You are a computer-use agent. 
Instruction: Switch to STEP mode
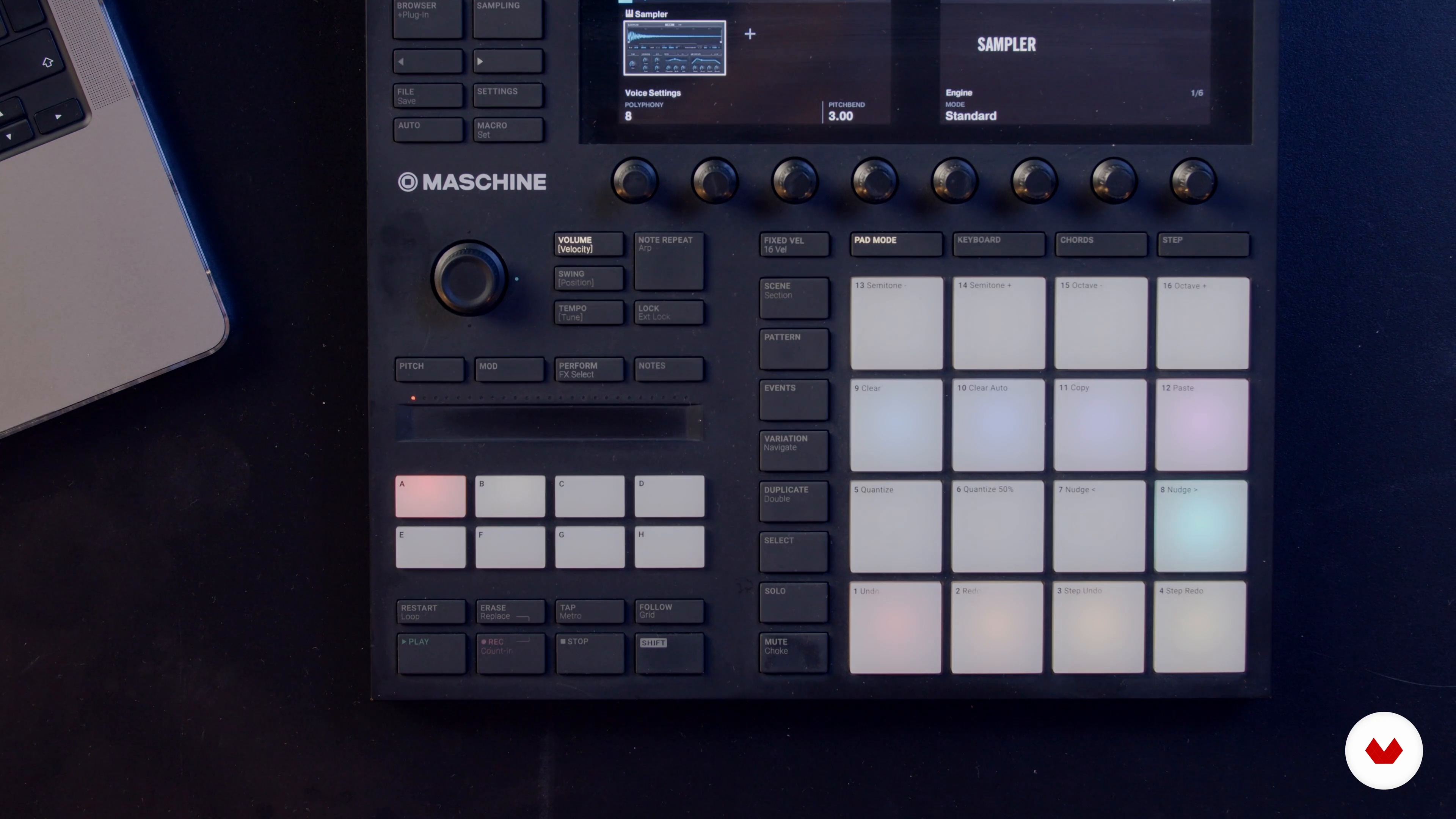click(x=1204, y=244)
